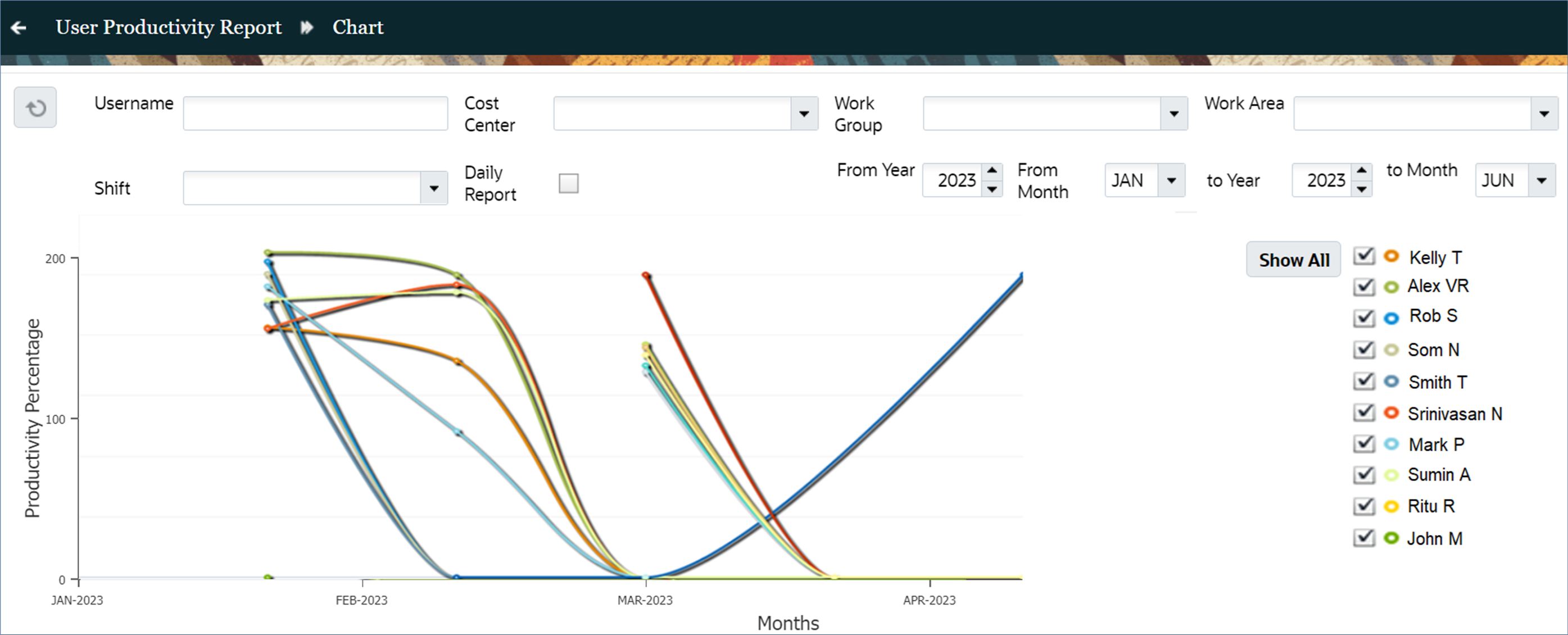Viewport: 1568px width, 635px height.
Task: Select the Chart breadcrumb item
Action: pos(358,28)
